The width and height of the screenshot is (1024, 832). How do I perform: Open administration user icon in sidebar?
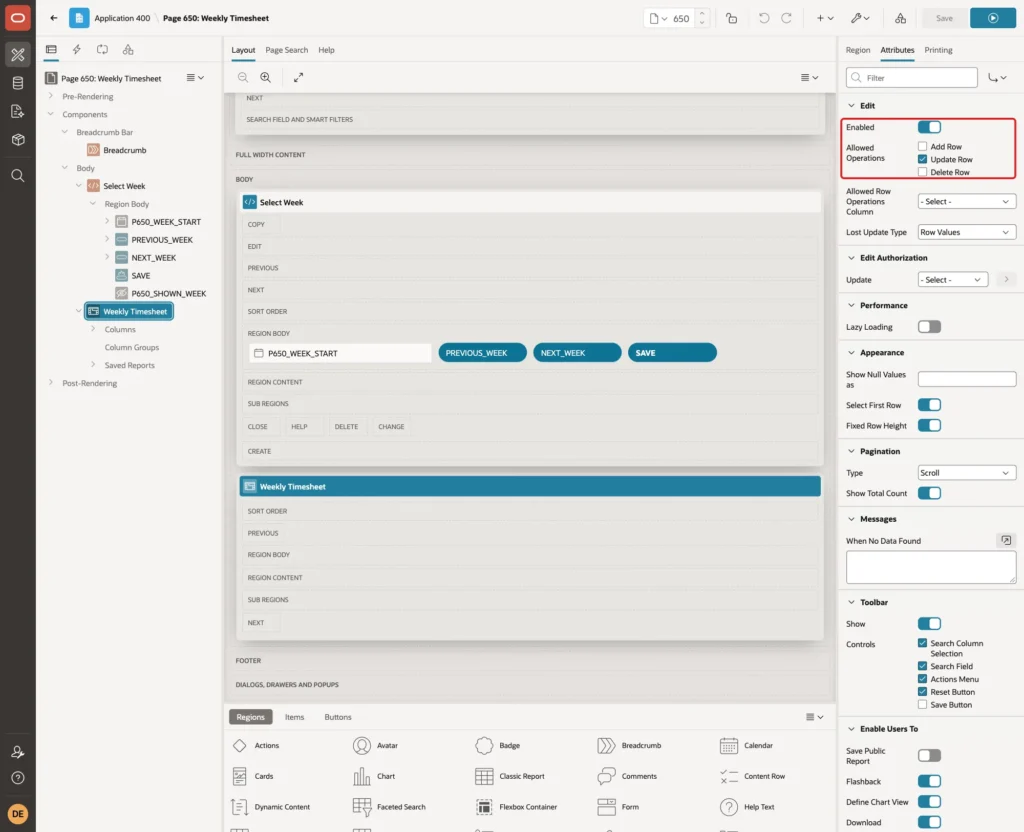coord(18,752)
